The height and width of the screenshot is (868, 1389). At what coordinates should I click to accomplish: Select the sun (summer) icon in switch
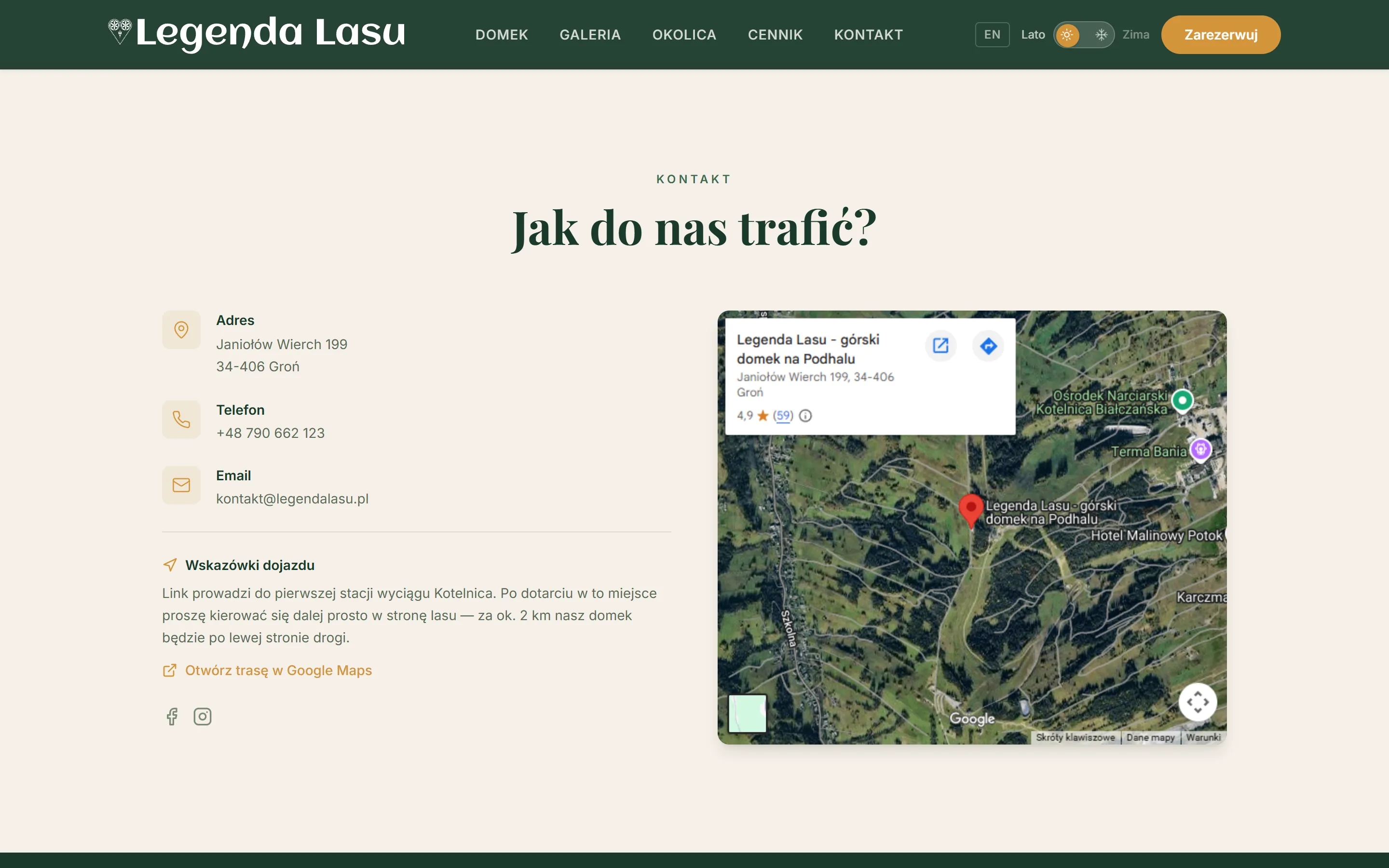point(1066,34)
